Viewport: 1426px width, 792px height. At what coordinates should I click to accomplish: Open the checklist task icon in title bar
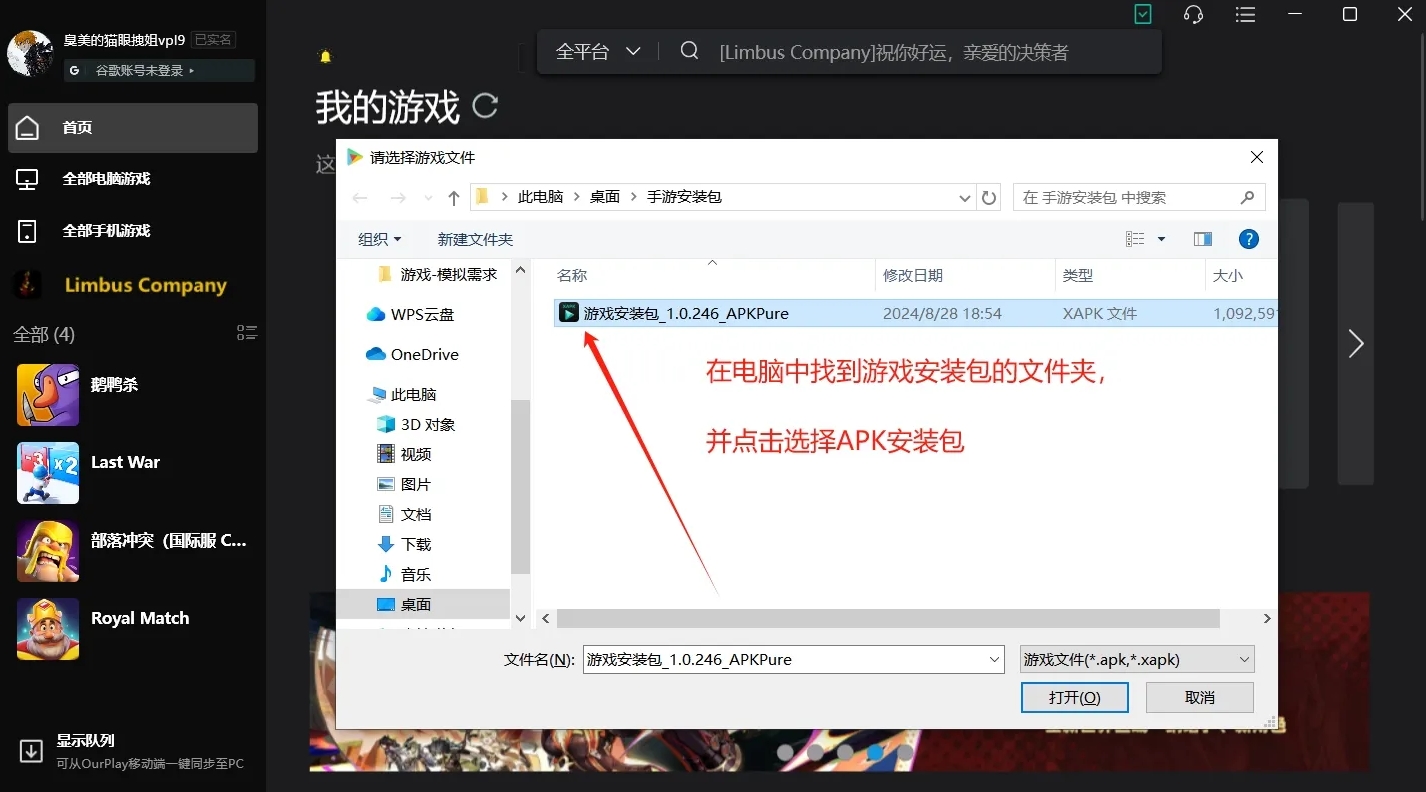click(x=1143, y=15)
